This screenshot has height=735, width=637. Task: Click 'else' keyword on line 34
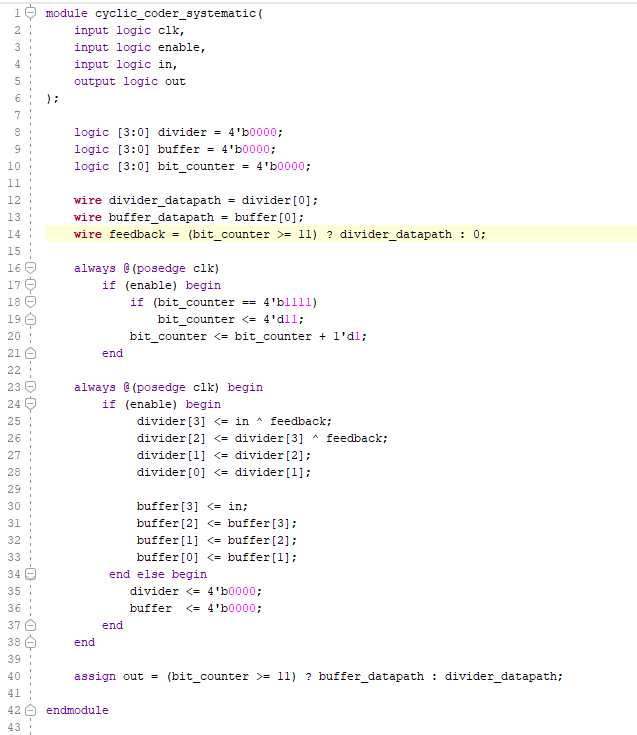pos(150,574)
